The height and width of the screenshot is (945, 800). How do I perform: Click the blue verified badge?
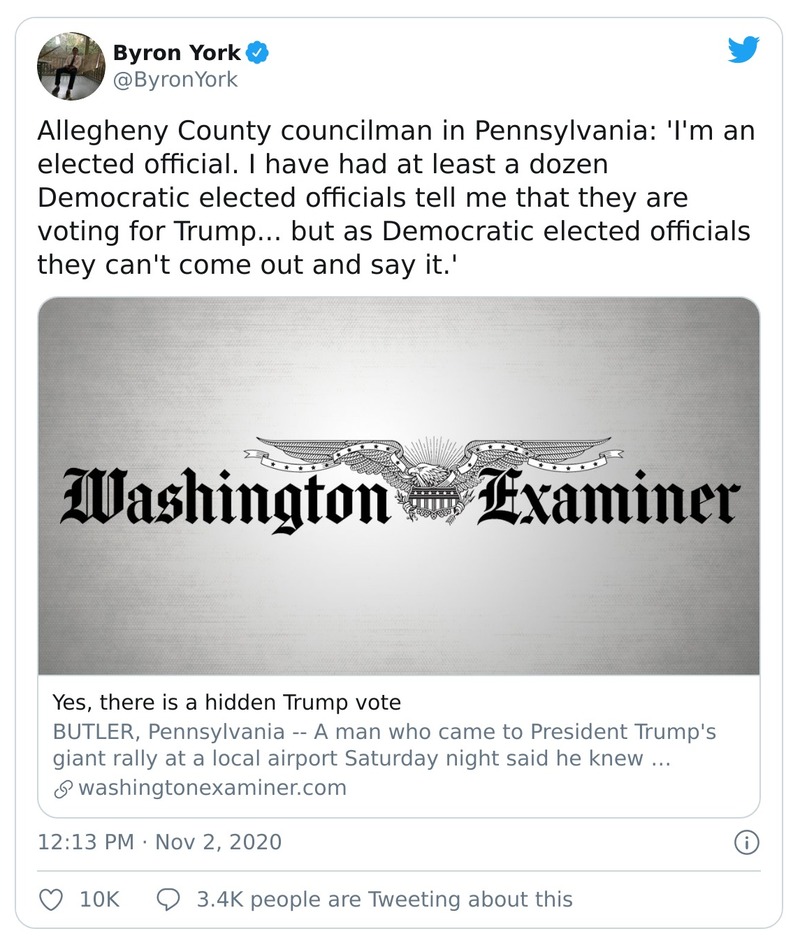coord(257,52)
